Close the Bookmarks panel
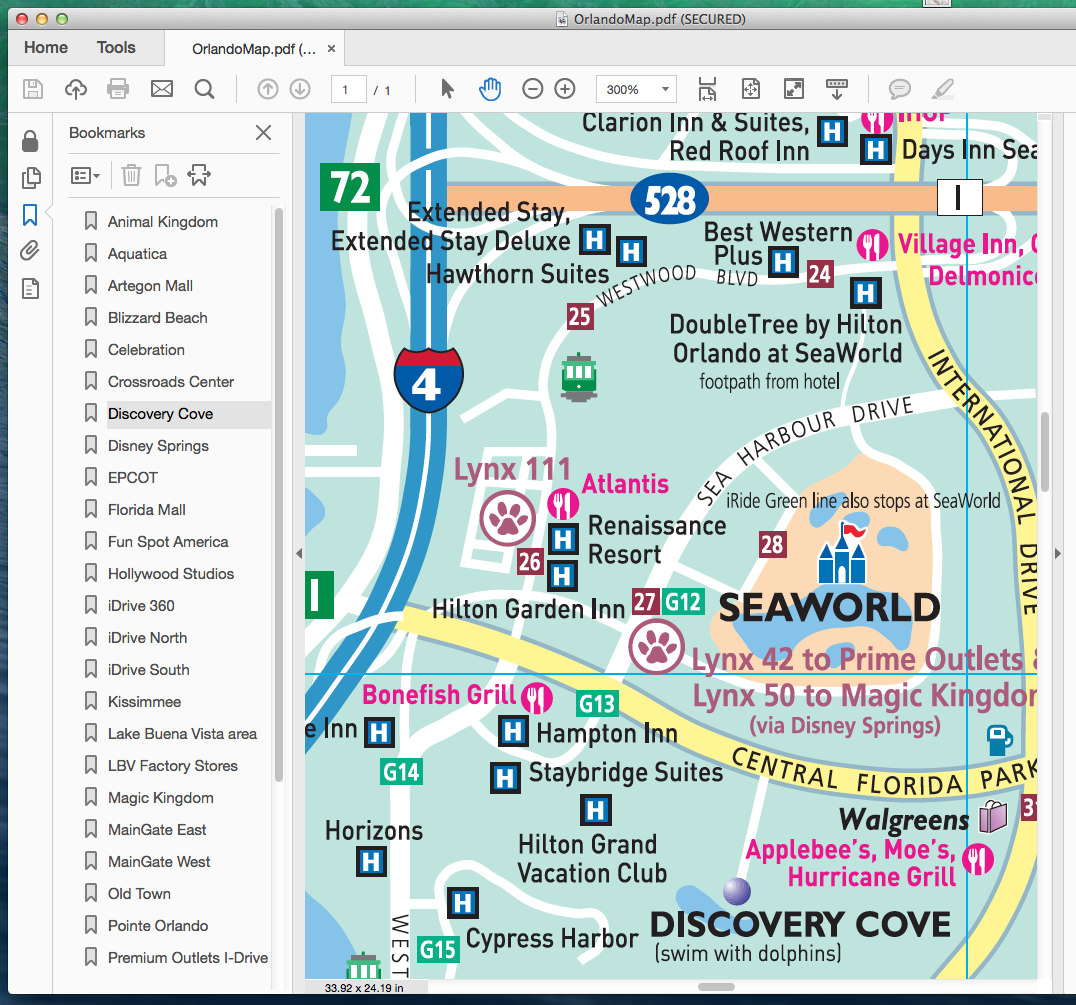The height and width of the screenshot is (1005, 1076). 264,132
